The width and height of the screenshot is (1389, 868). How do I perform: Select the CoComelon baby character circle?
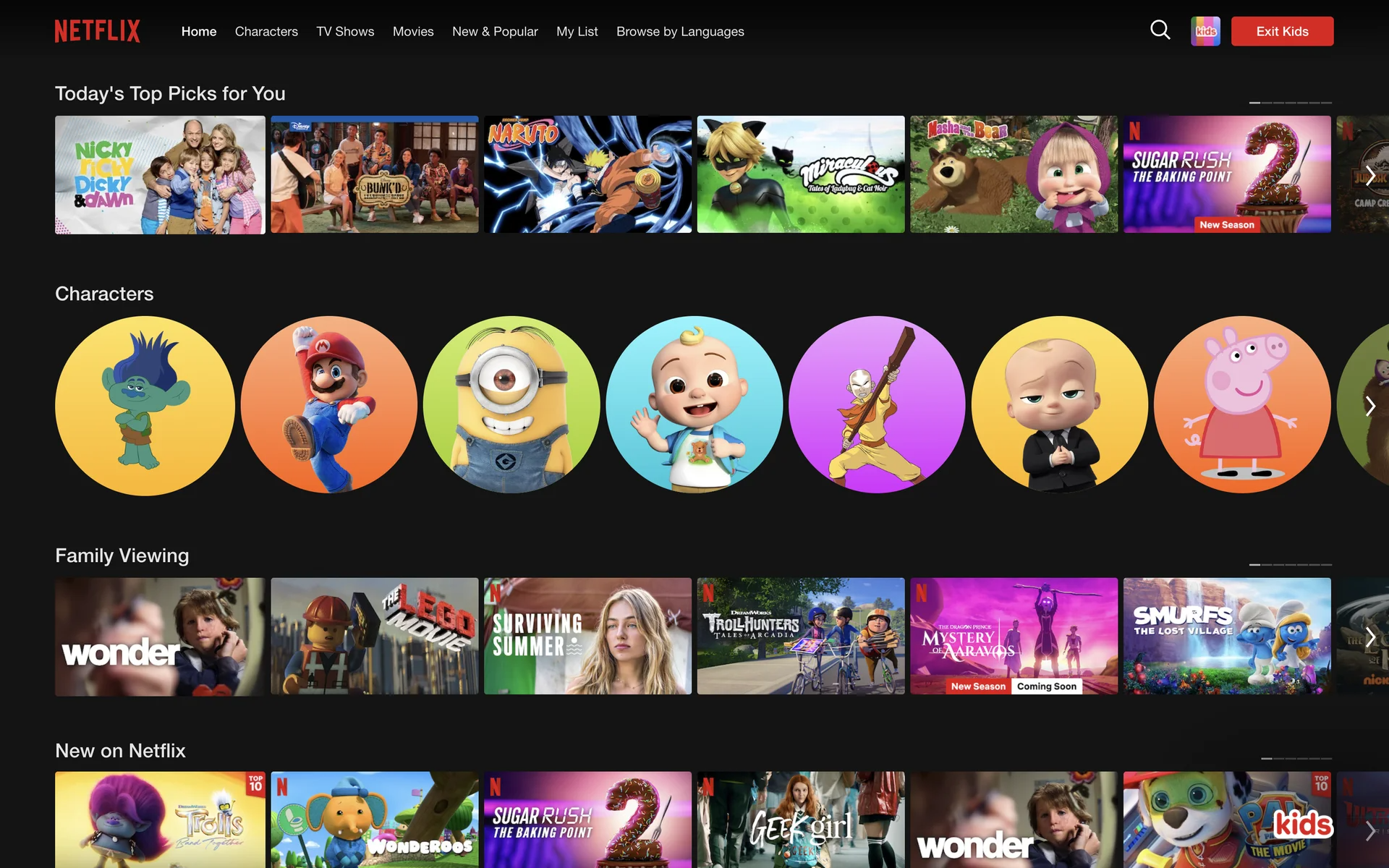tap(694, 405)
